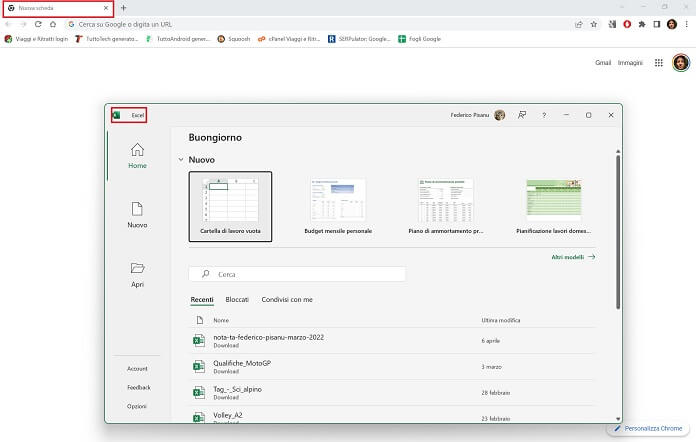This screenshot has height=442, width=696.
Task: Click the document icon in list header
Action: [200, 320]
